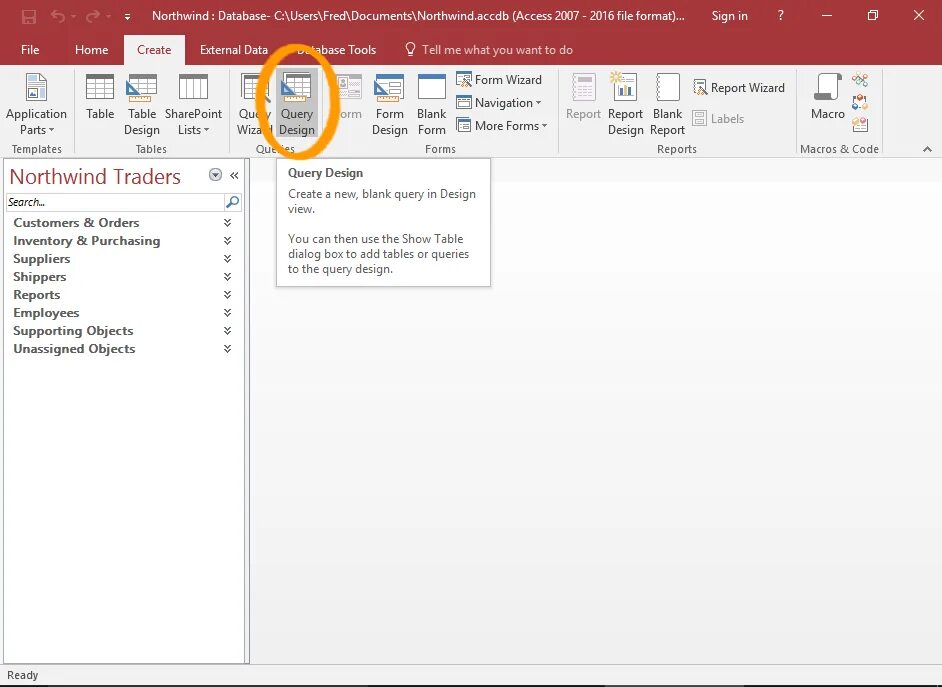Switch to the Home tab
Viewport: 942px width, 687px height.
pos(91,50)
